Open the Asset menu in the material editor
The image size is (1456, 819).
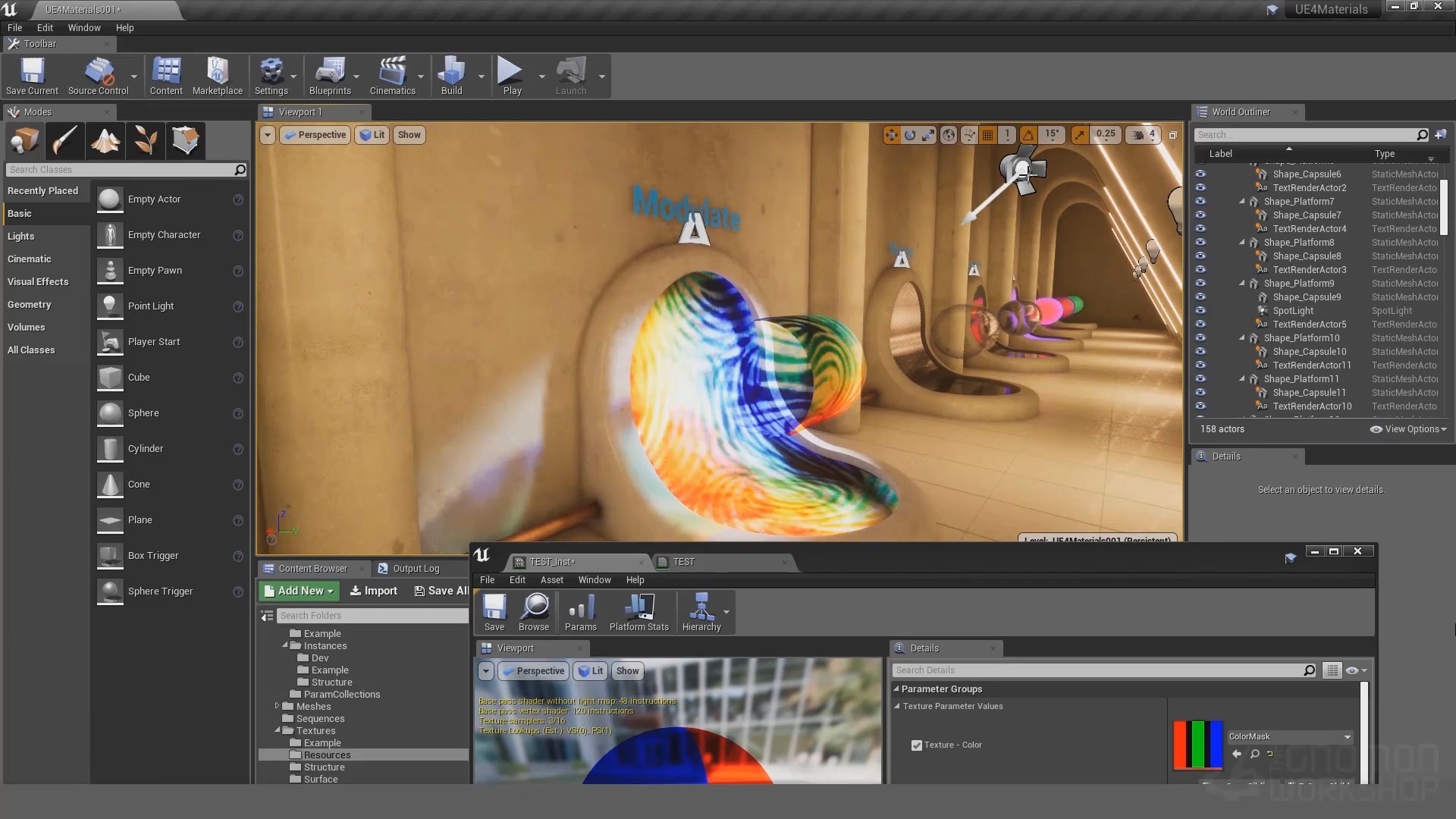tap(551, 579)
